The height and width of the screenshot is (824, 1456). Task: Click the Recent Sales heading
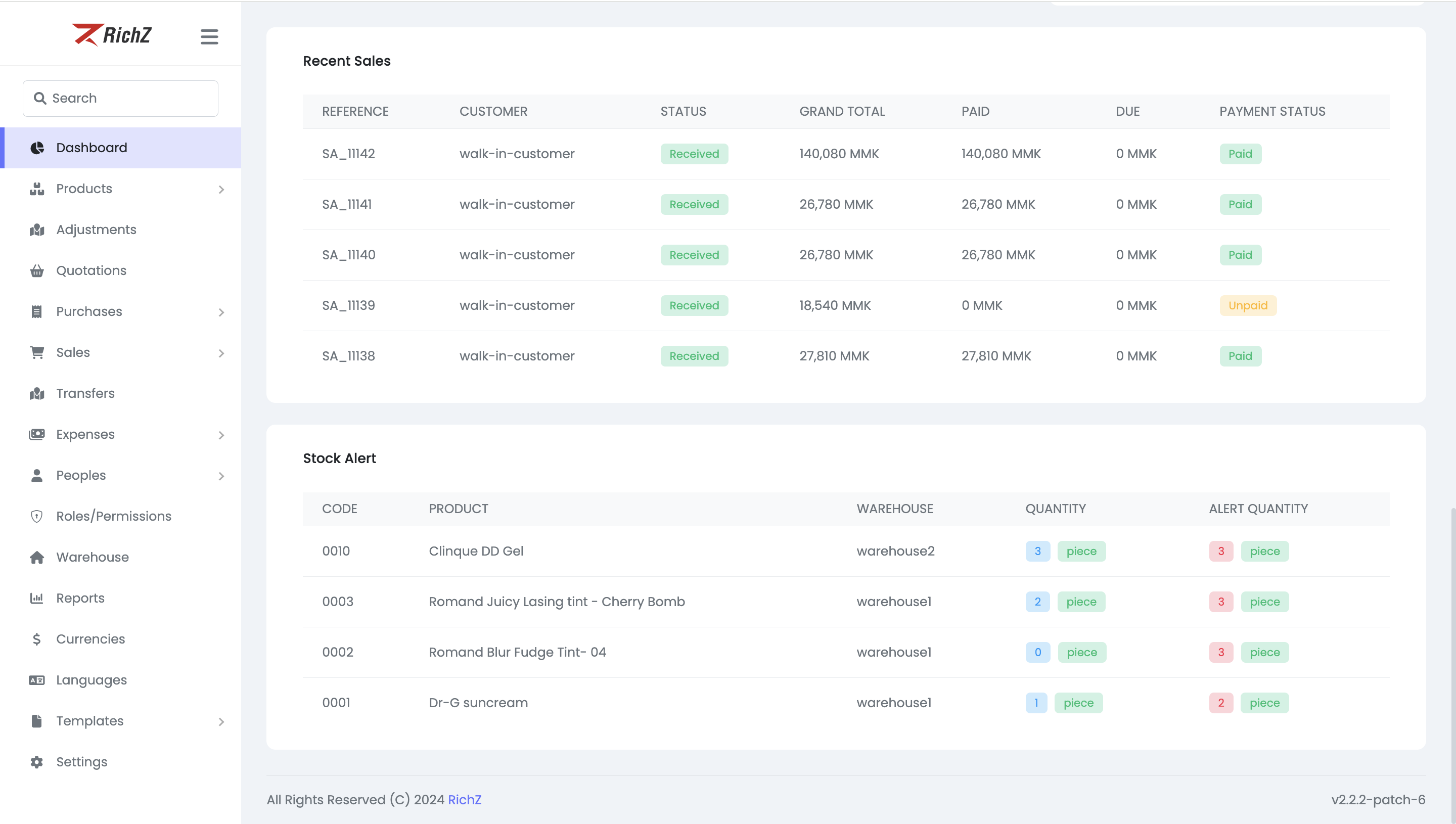pyautogui.click(x=347, y=61)
